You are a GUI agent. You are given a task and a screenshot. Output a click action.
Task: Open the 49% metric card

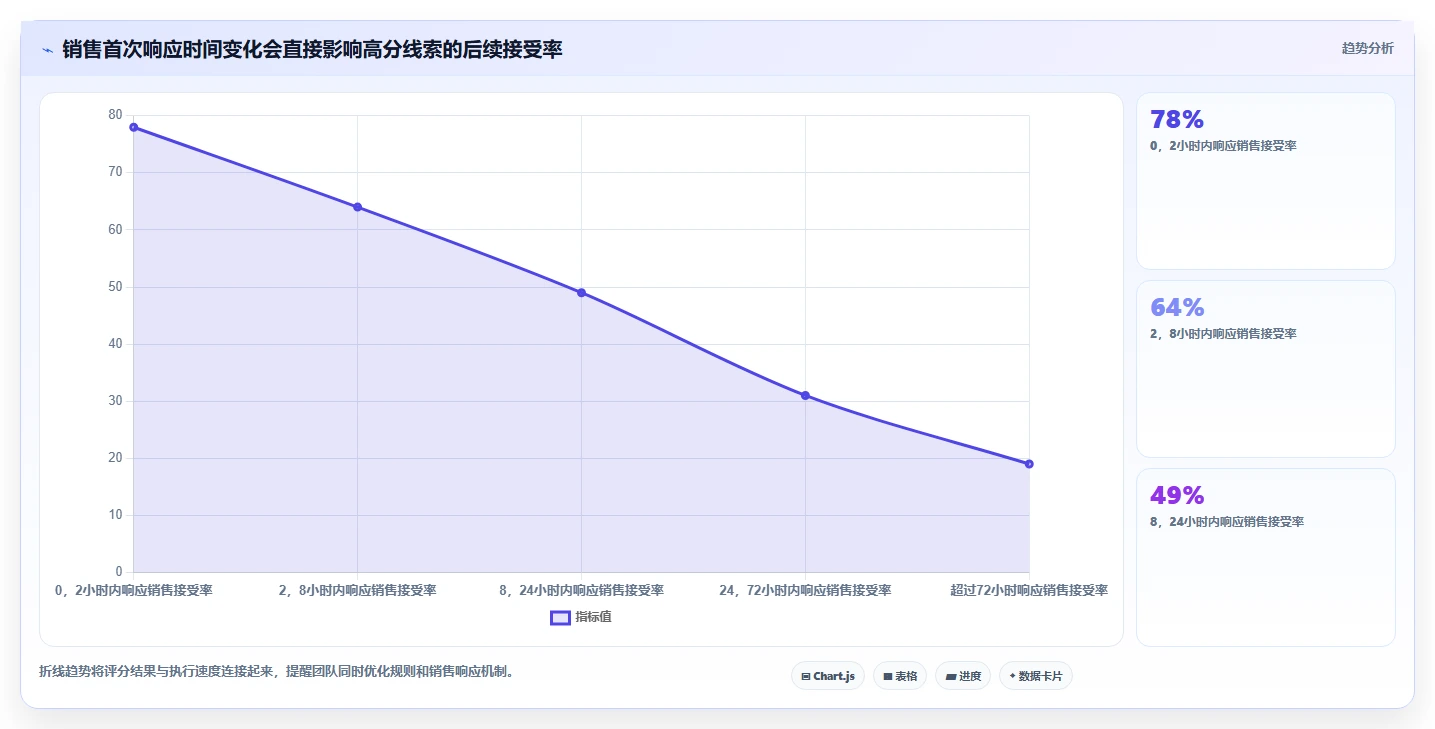tap(1265, 557)
